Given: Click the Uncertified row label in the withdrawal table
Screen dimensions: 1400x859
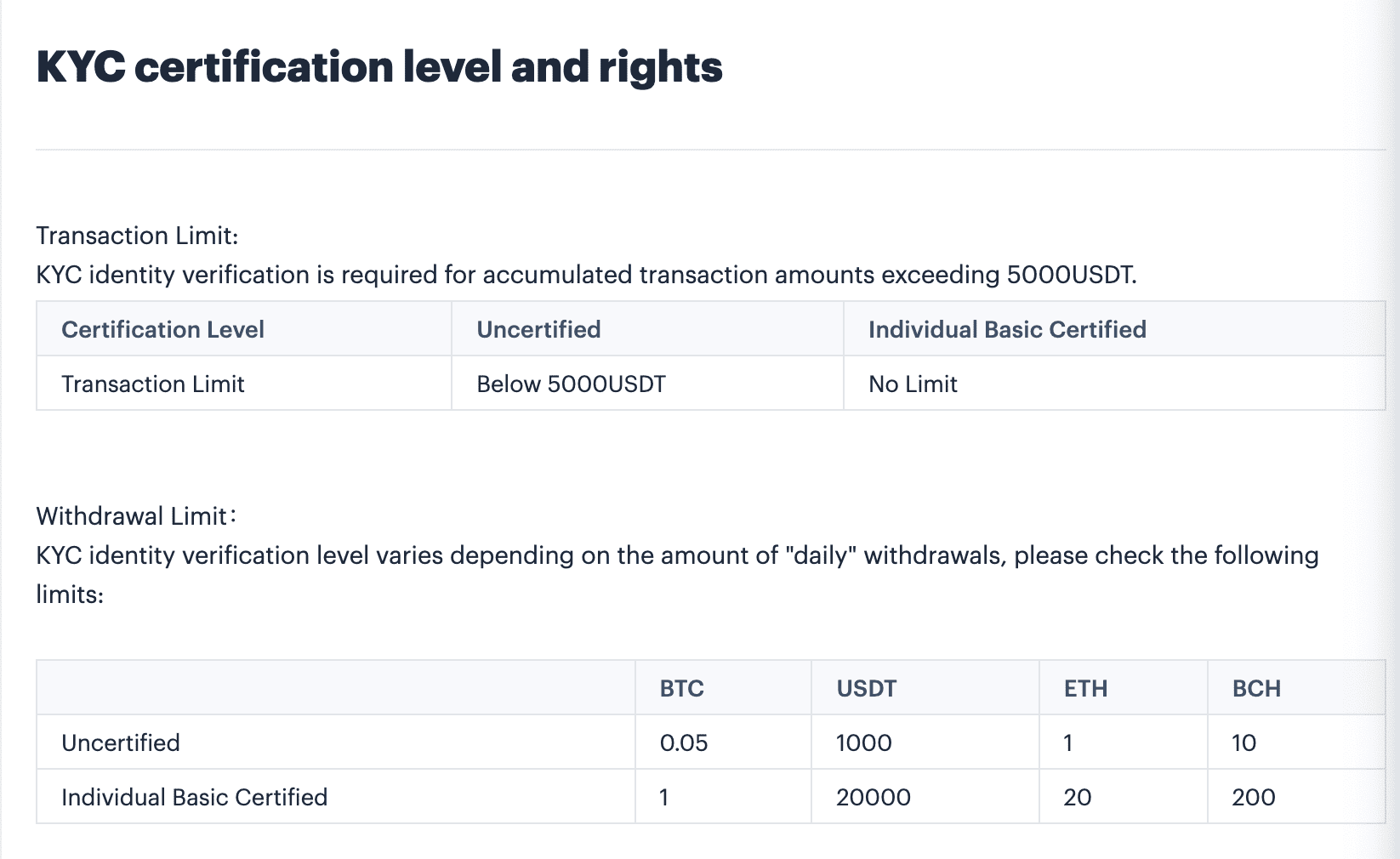Looking at the screenshot, I should (x=121, y=742).
